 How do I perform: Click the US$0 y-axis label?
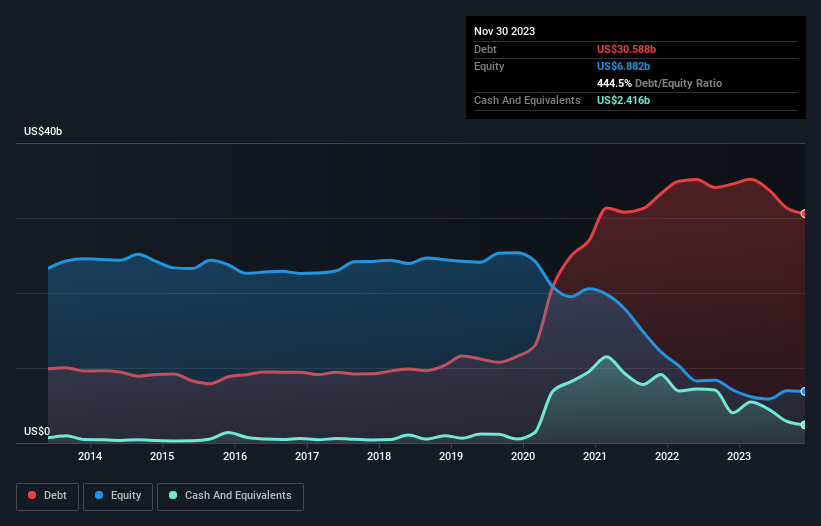point(37,431)
